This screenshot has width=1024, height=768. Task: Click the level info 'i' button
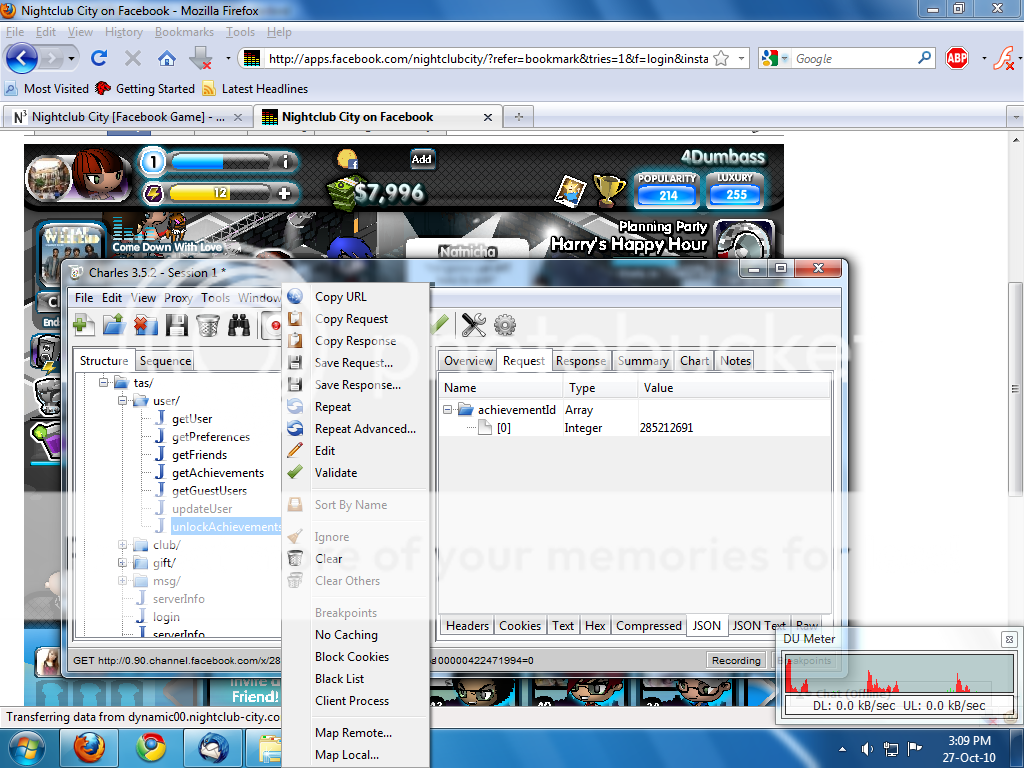pos(285,161)
